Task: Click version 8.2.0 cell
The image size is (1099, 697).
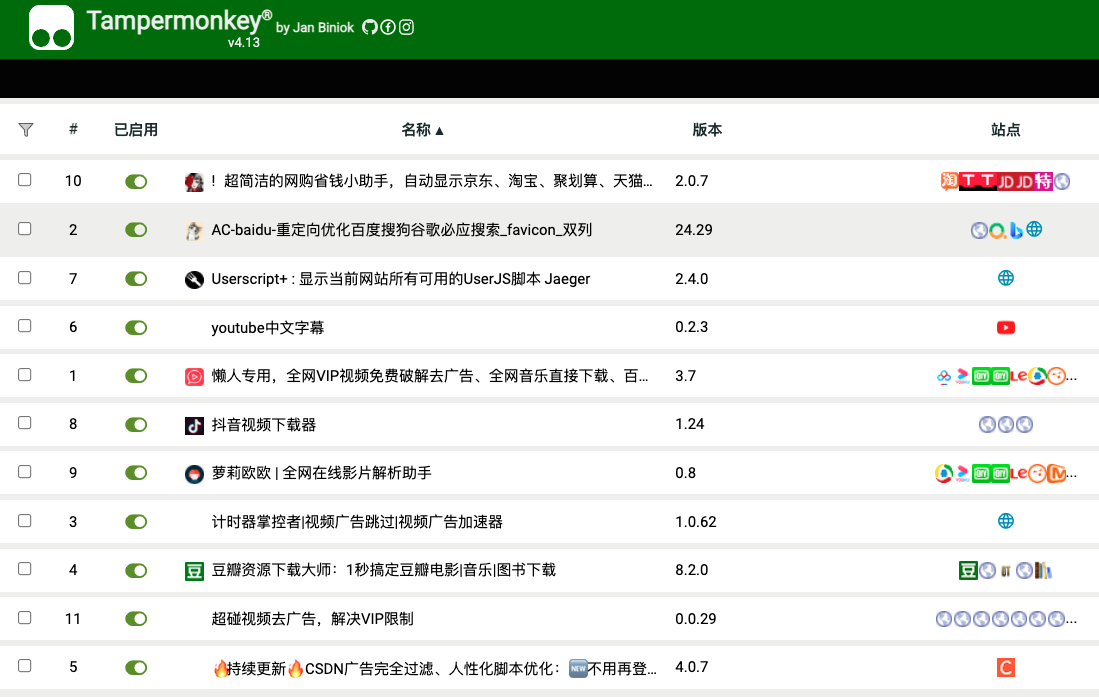Action: [x=692, y=570]
